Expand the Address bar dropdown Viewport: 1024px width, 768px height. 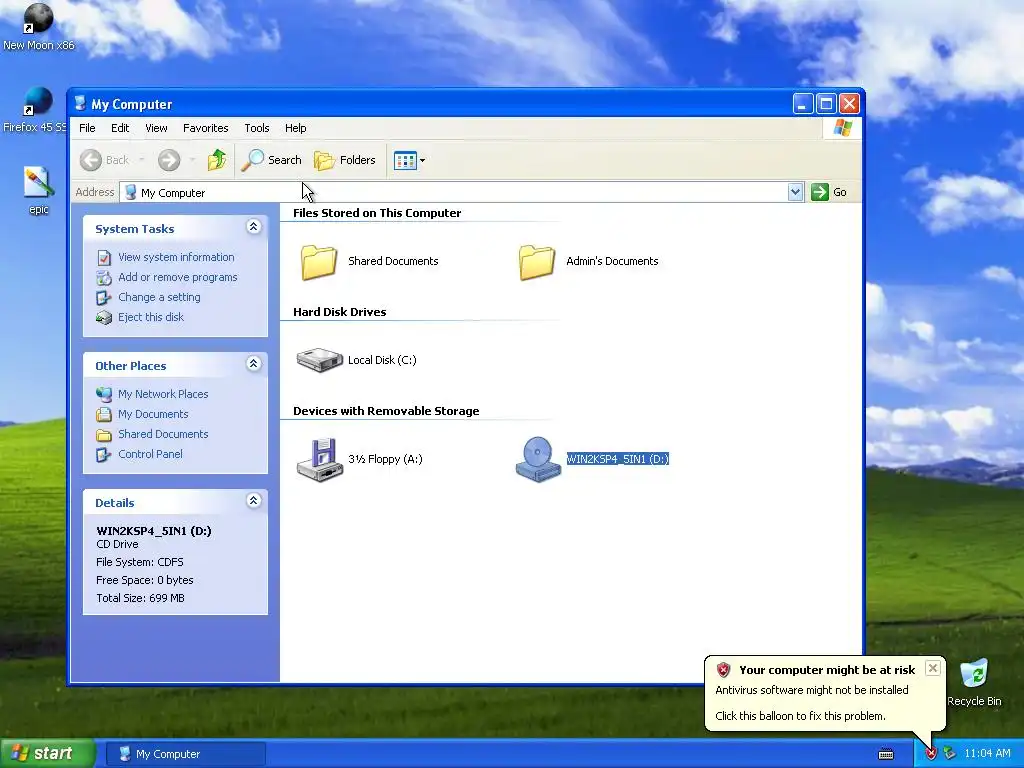coord(795,192)
